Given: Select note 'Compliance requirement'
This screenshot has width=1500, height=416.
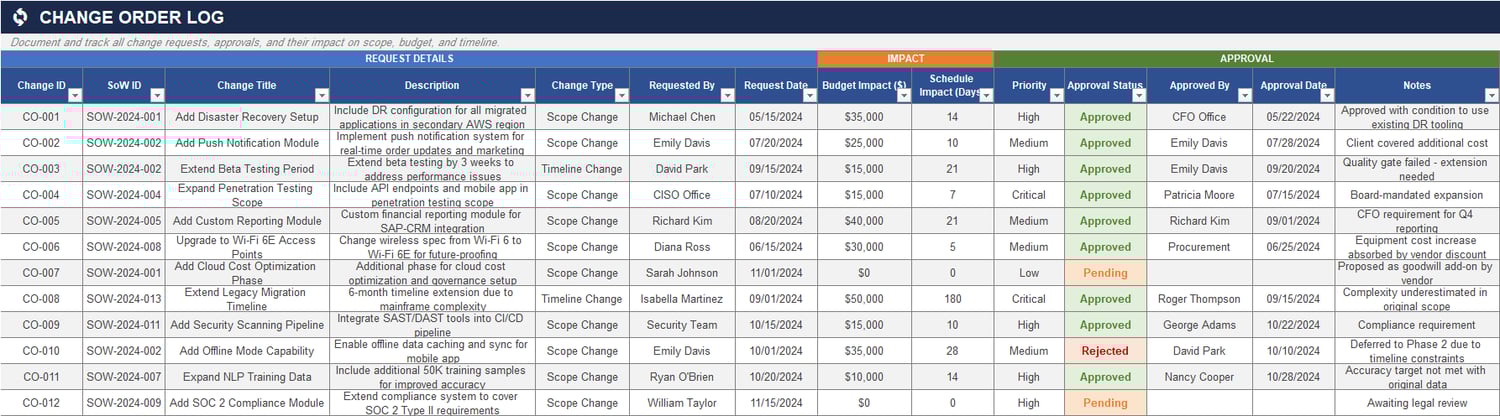Looking at the screenshot, I should [1416, 325].
